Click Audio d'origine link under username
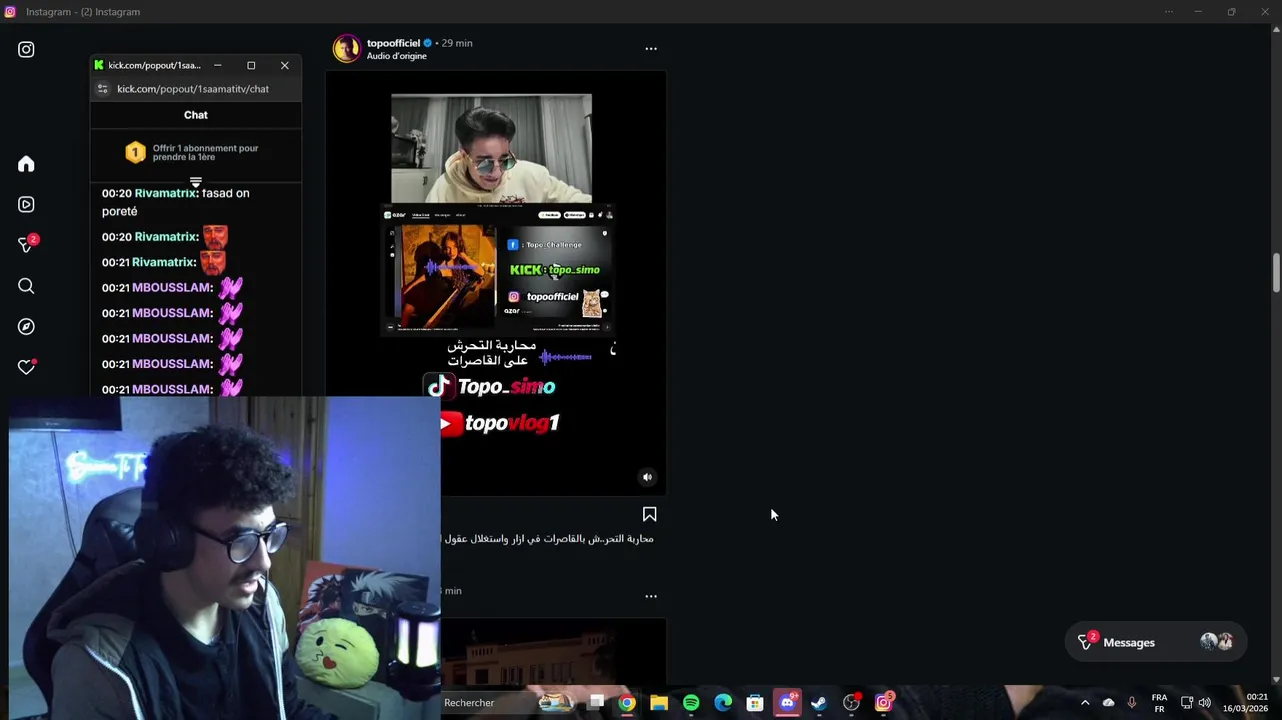 tap(396, 56)
